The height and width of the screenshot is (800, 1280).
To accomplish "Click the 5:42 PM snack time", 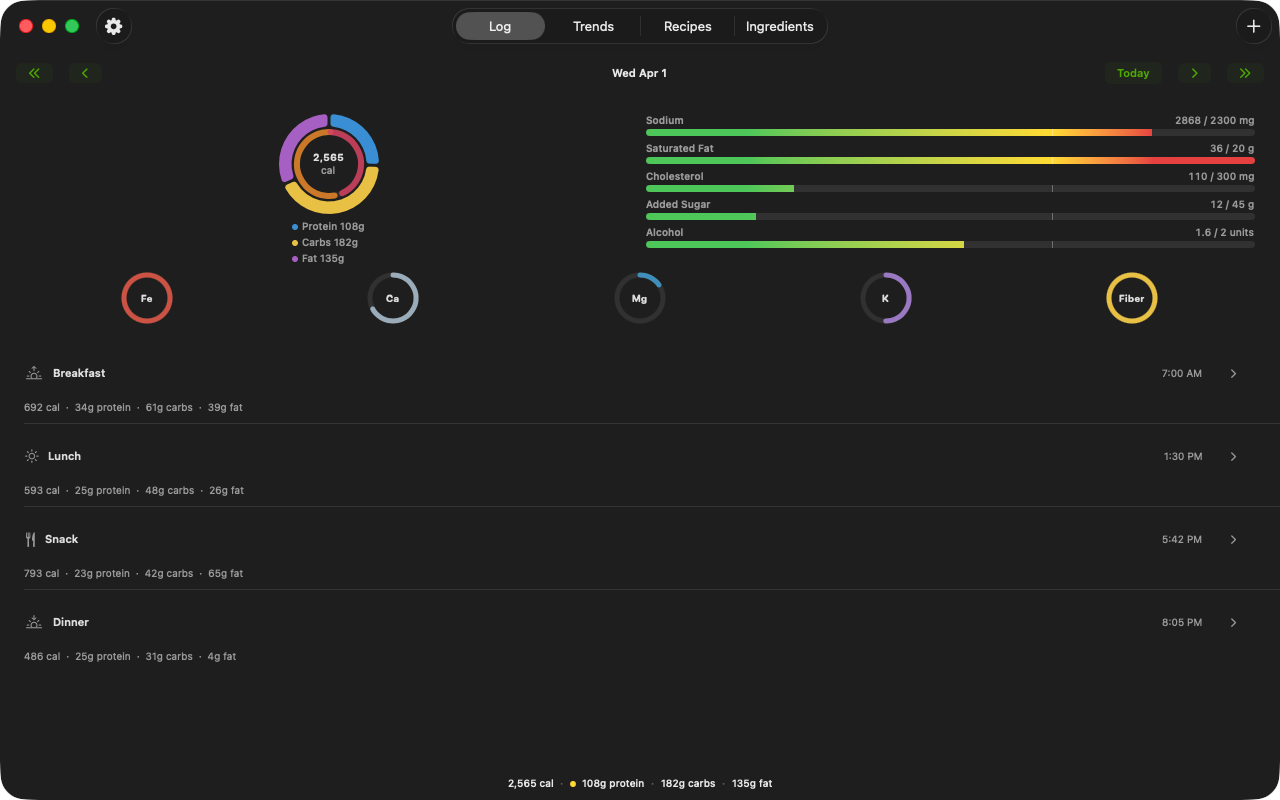I will 1182,539.
